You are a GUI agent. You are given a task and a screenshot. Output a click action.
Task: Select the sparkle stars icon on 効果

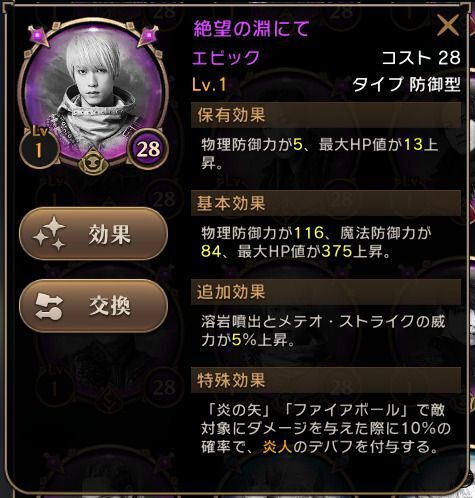(49, 234)
